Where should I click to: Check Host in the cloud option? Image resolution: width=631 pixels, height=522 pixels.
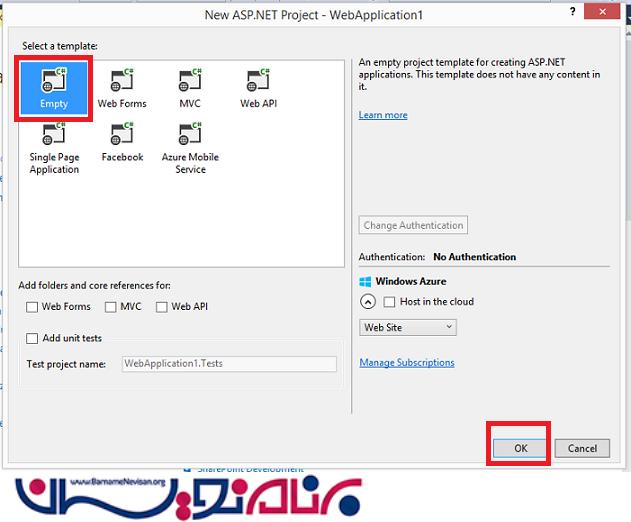coord(389,302)
